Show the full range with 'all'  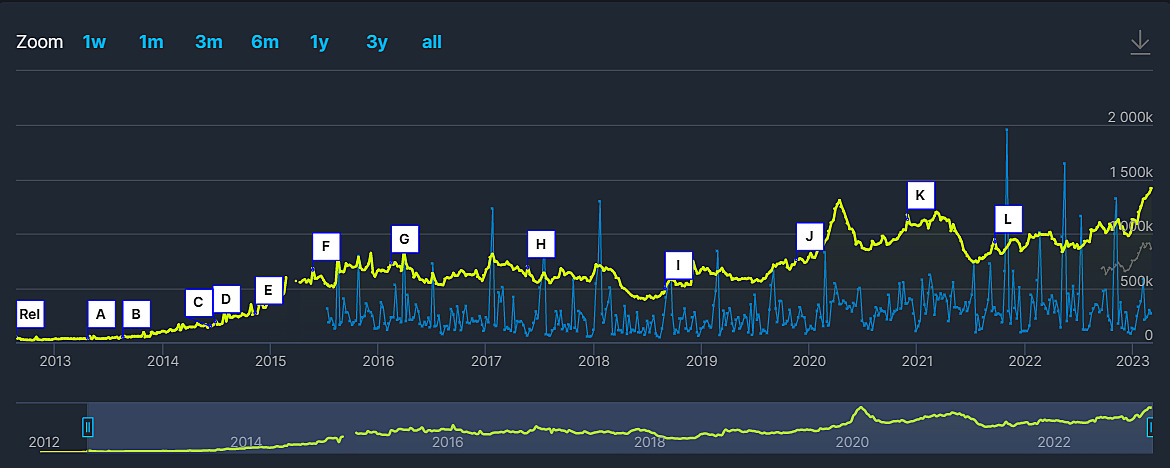click(432, 42)
